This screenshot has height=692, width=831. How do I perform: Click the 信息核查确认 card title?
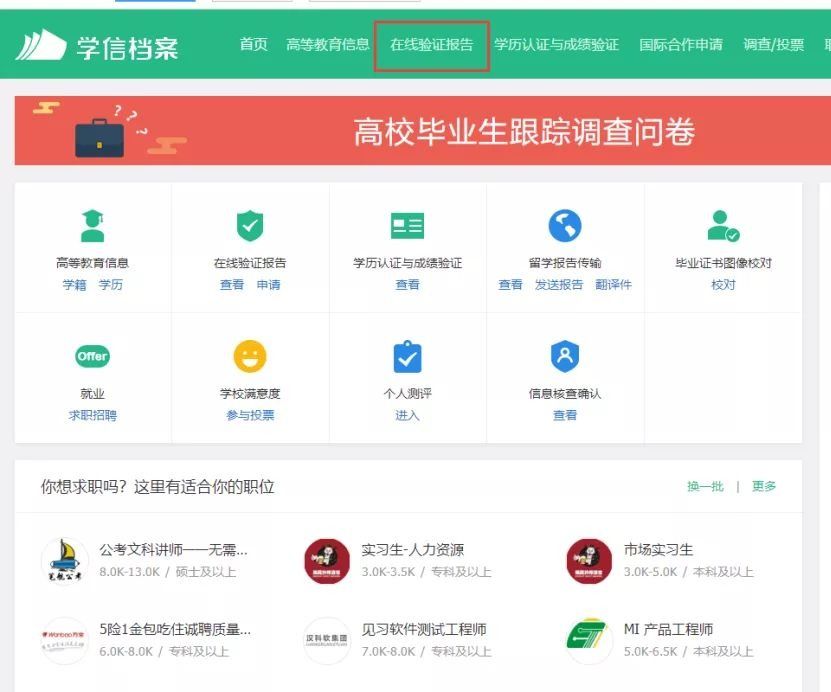click(564, 394)
